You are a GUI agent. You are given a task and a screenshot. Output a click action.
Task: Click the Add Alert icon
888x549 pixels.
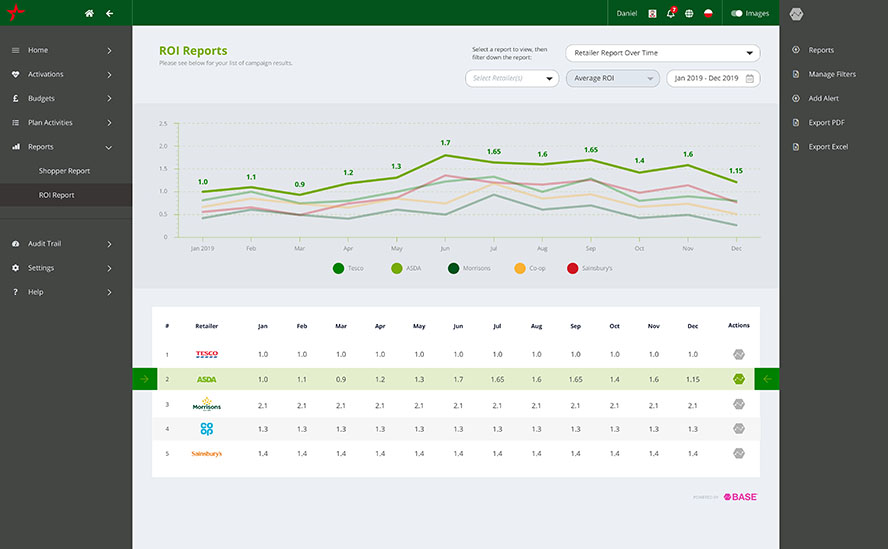click(796, 99)
